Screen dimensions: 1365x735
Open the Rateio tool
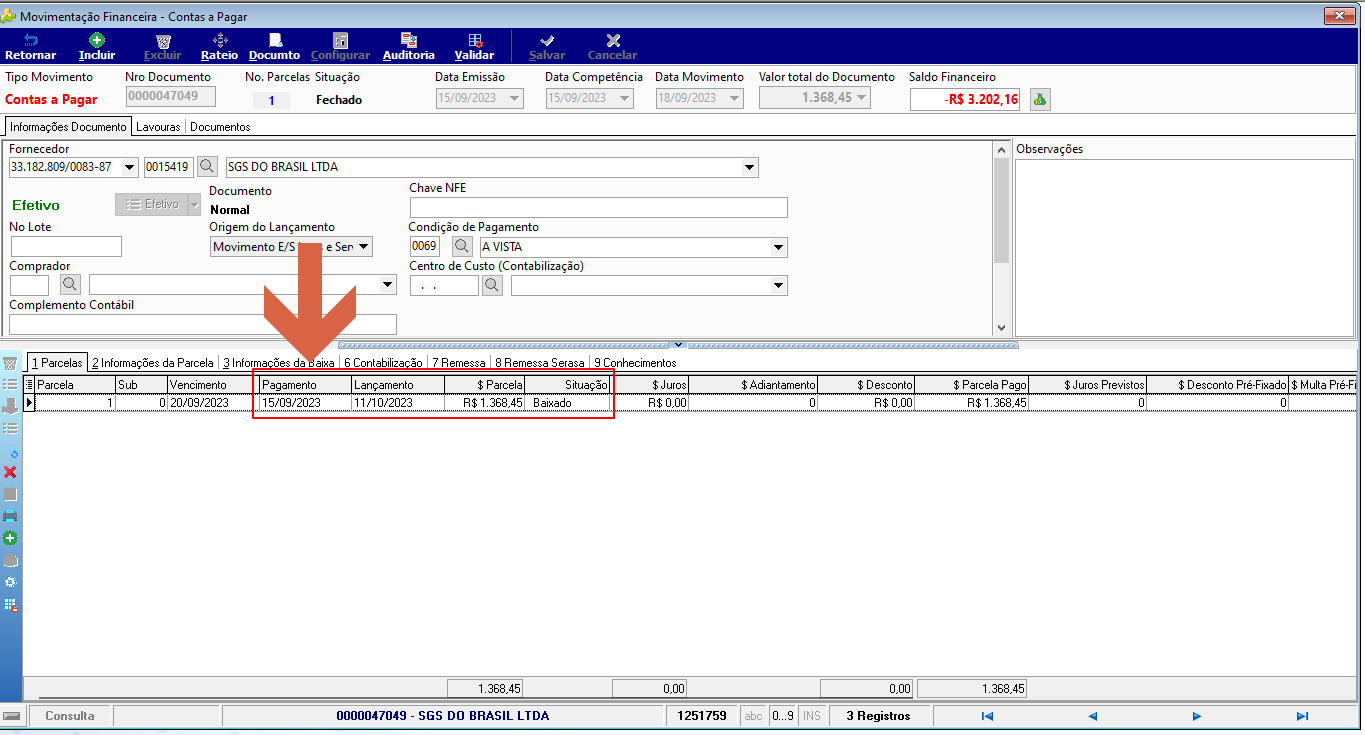(219, 47)
